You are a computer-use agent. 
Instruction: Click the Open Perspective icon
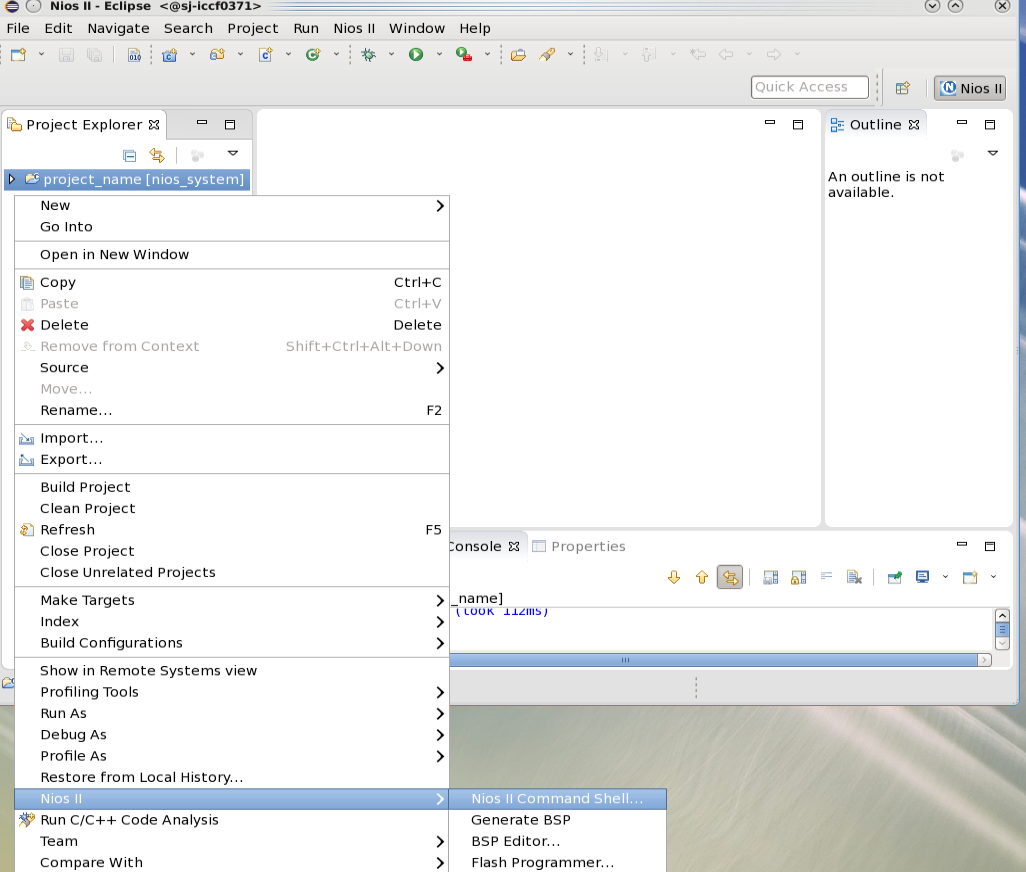coord(902,88)
